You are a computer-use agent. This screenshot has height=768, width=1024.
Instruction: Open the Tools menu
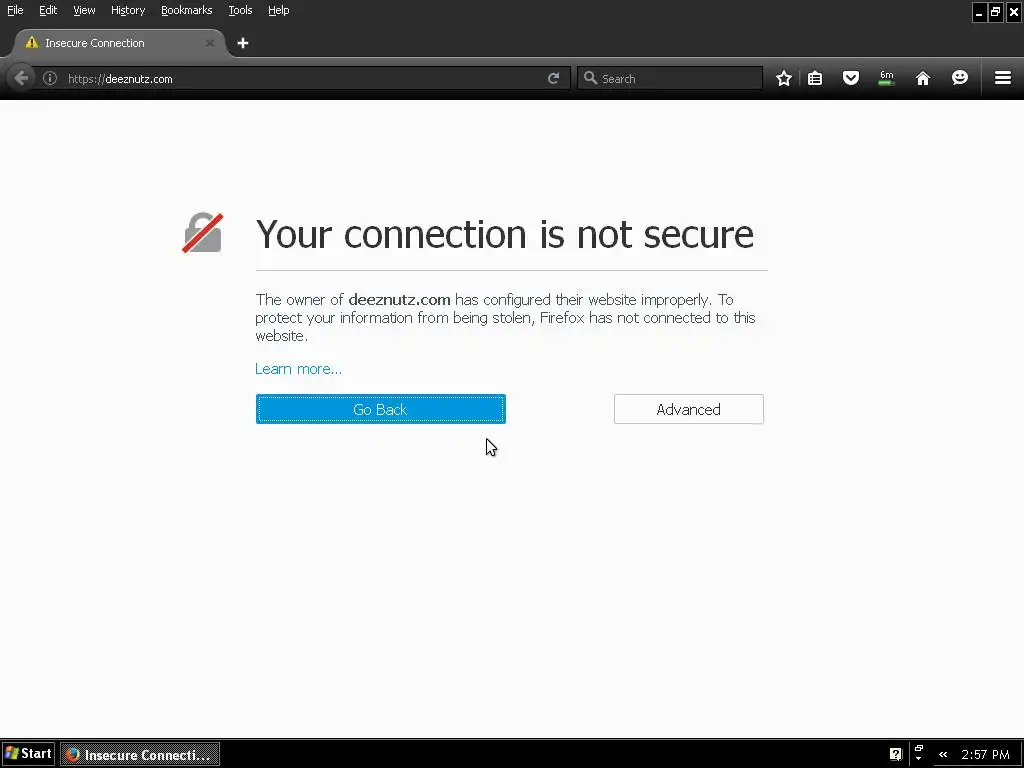point(240,10)
